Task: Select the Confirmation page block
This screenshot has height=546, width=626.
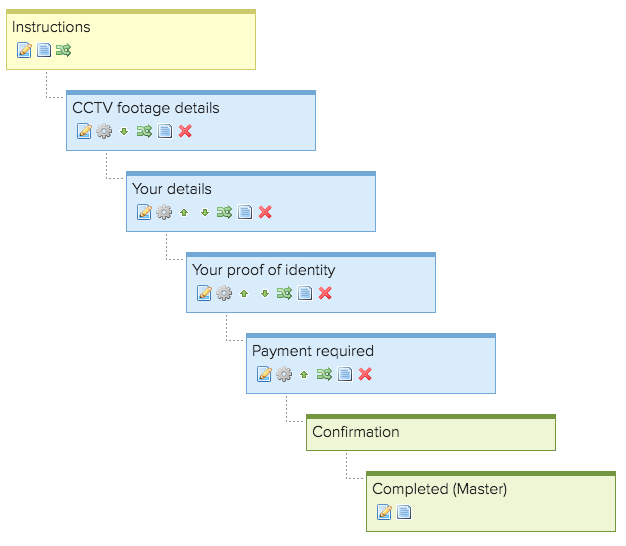Action: click(x=430, y=433)
